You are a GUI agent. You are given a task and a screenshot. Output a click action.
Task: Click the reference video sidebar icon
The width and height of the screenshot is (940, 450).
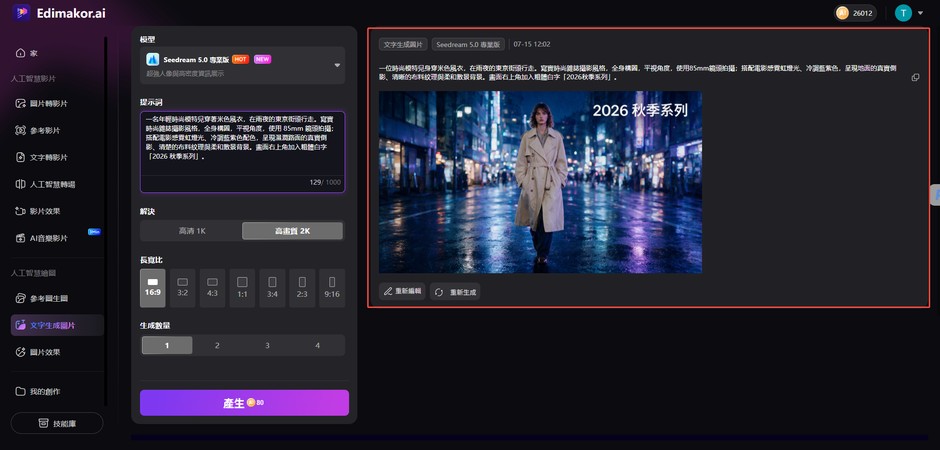pyautogui.click(x=20, y=130)
